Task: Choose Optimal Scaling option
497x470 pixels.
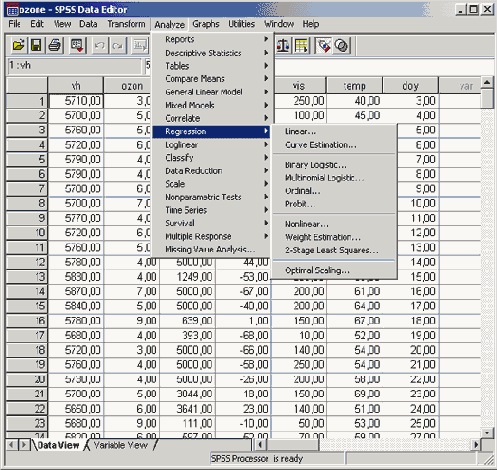Action: 334,270
